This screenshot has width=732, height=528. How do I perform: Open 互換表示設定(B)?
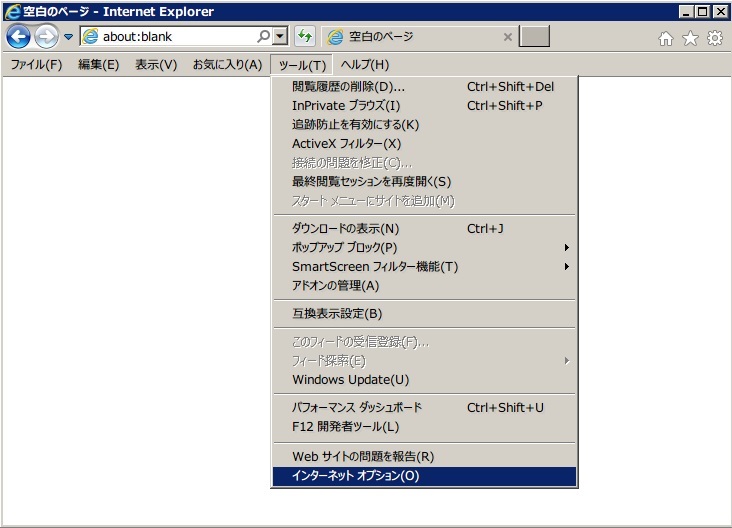(424, 314)
